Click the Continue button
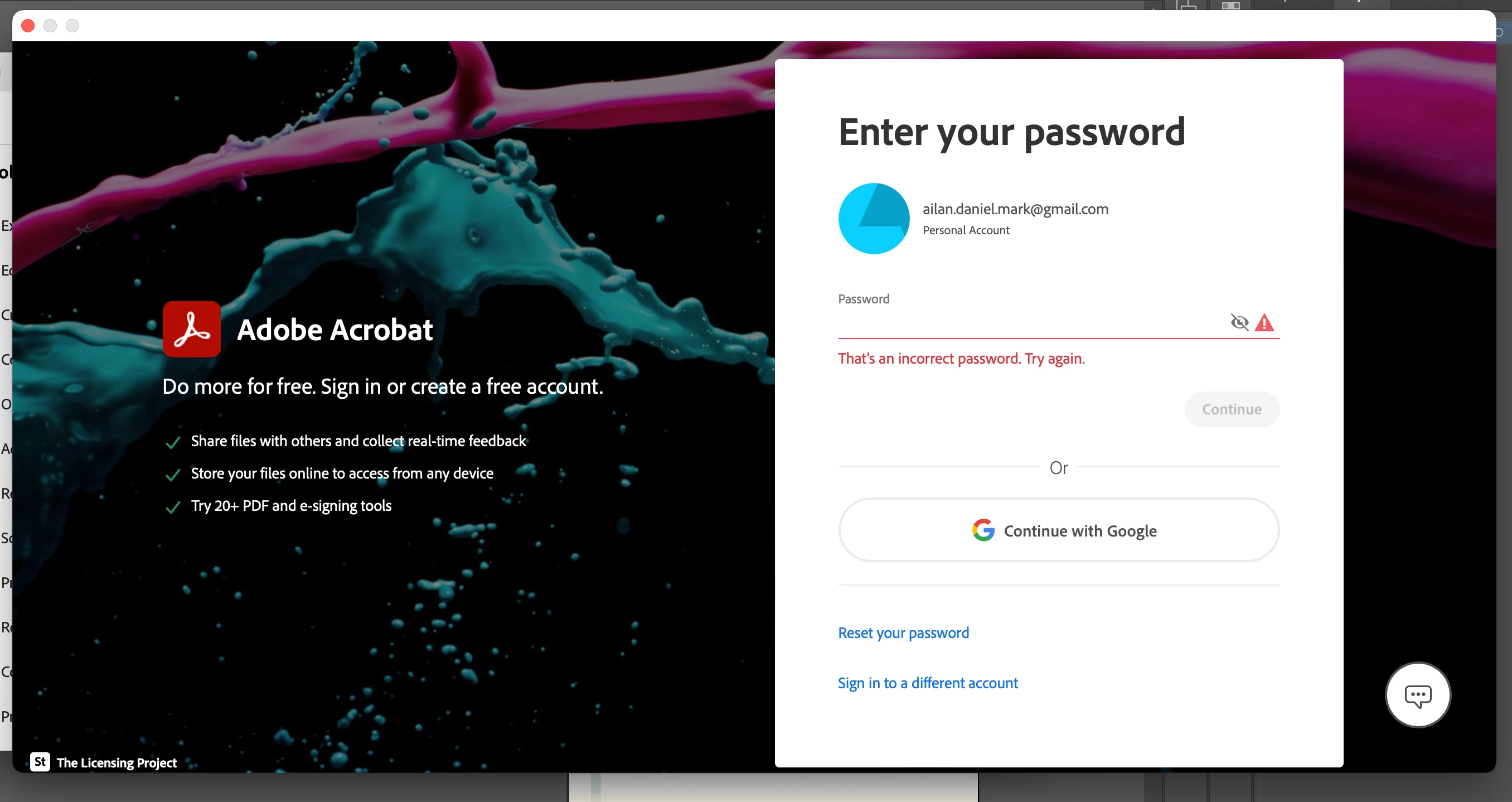Screen dimensions: 1512x802 1232,409
